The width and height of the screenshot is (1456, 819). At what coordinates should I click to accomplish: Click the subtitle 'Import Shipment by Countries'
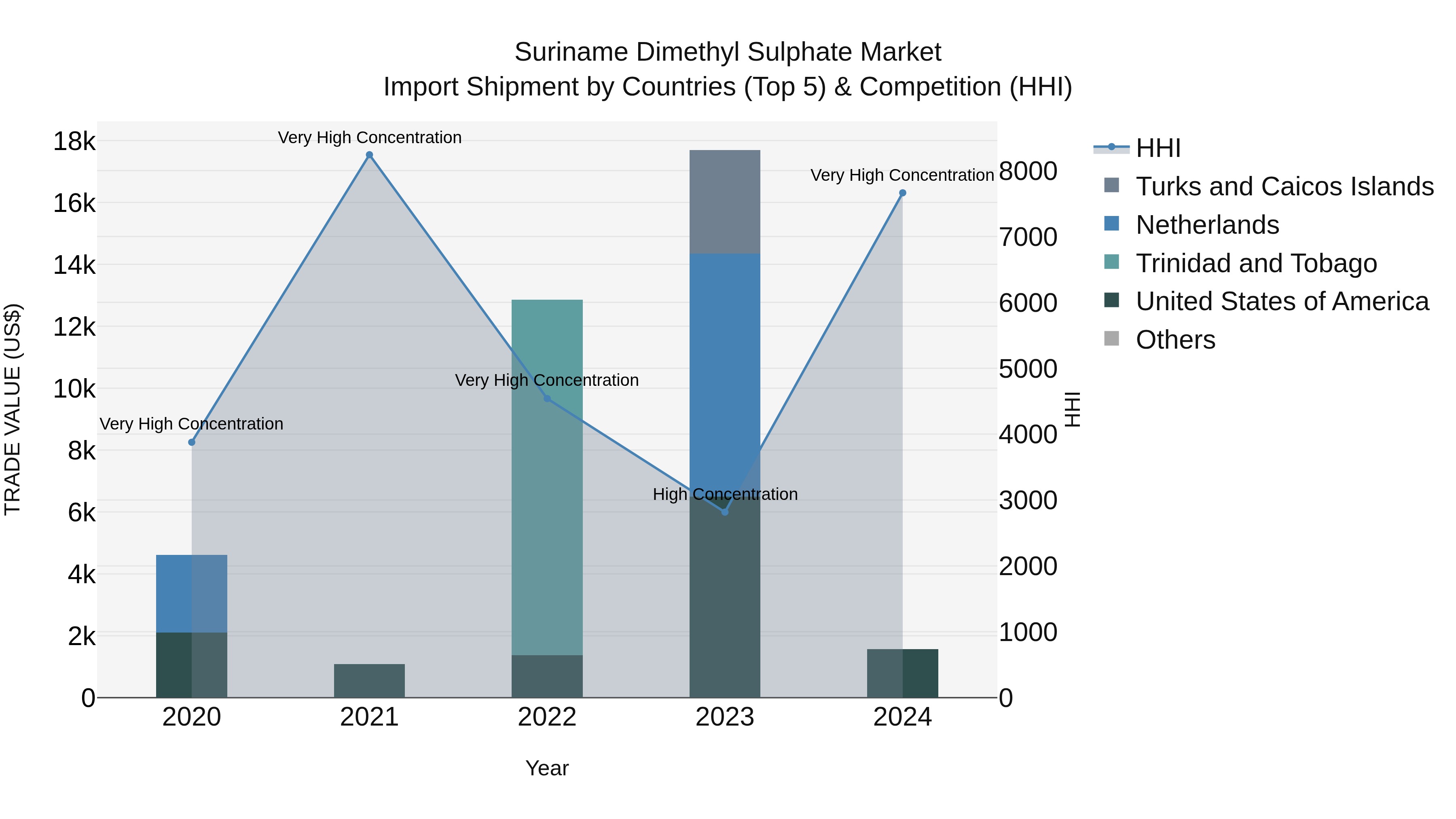560,87
